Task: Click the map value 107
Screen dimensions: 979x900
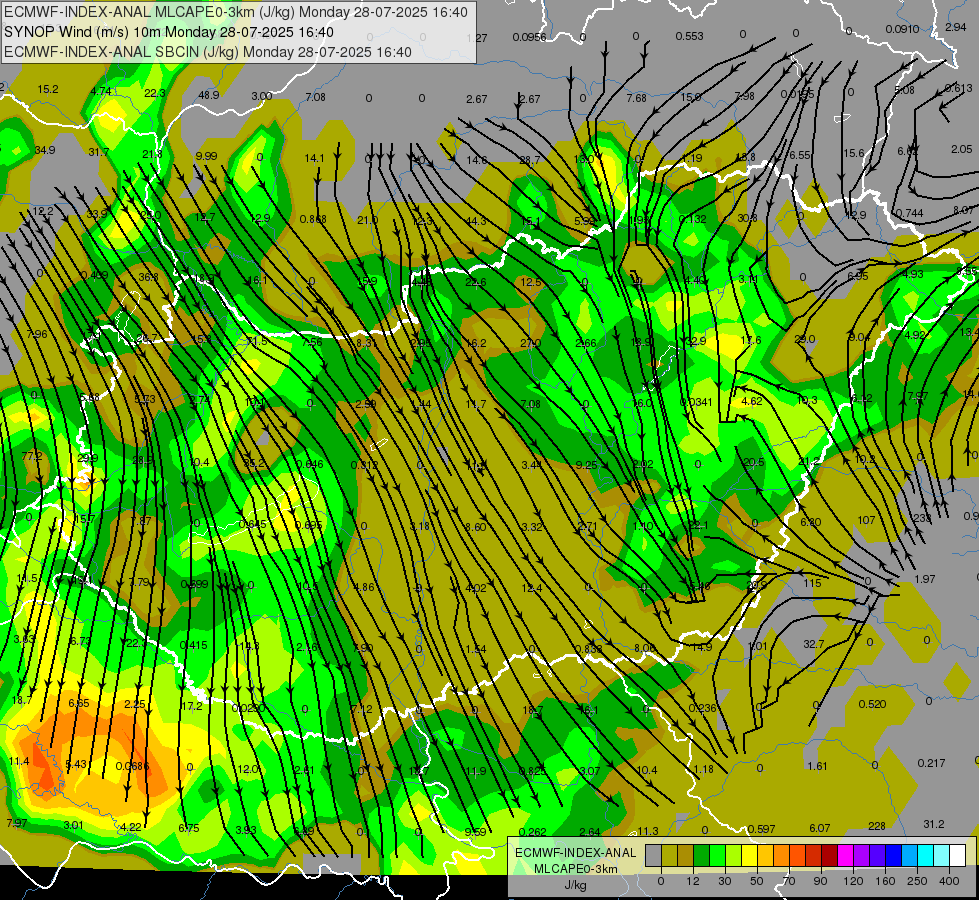Action: 866,520
